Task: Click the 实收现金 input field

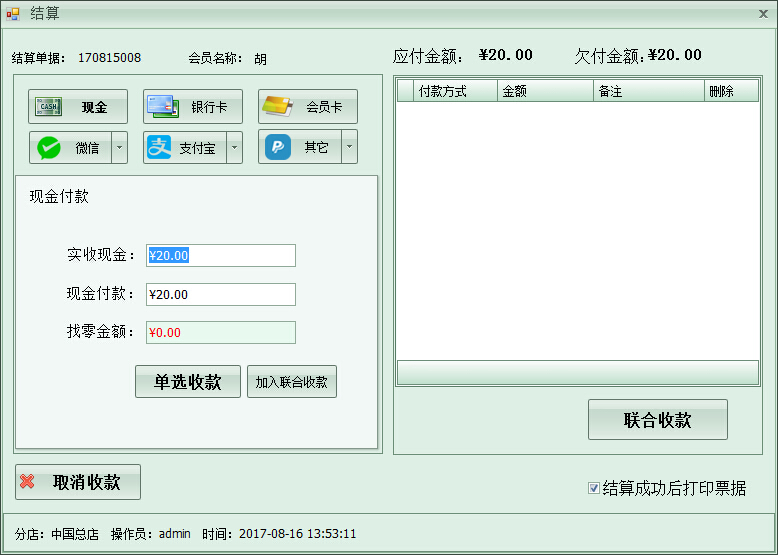Action: pyautogui.click(x=221, y=256)
